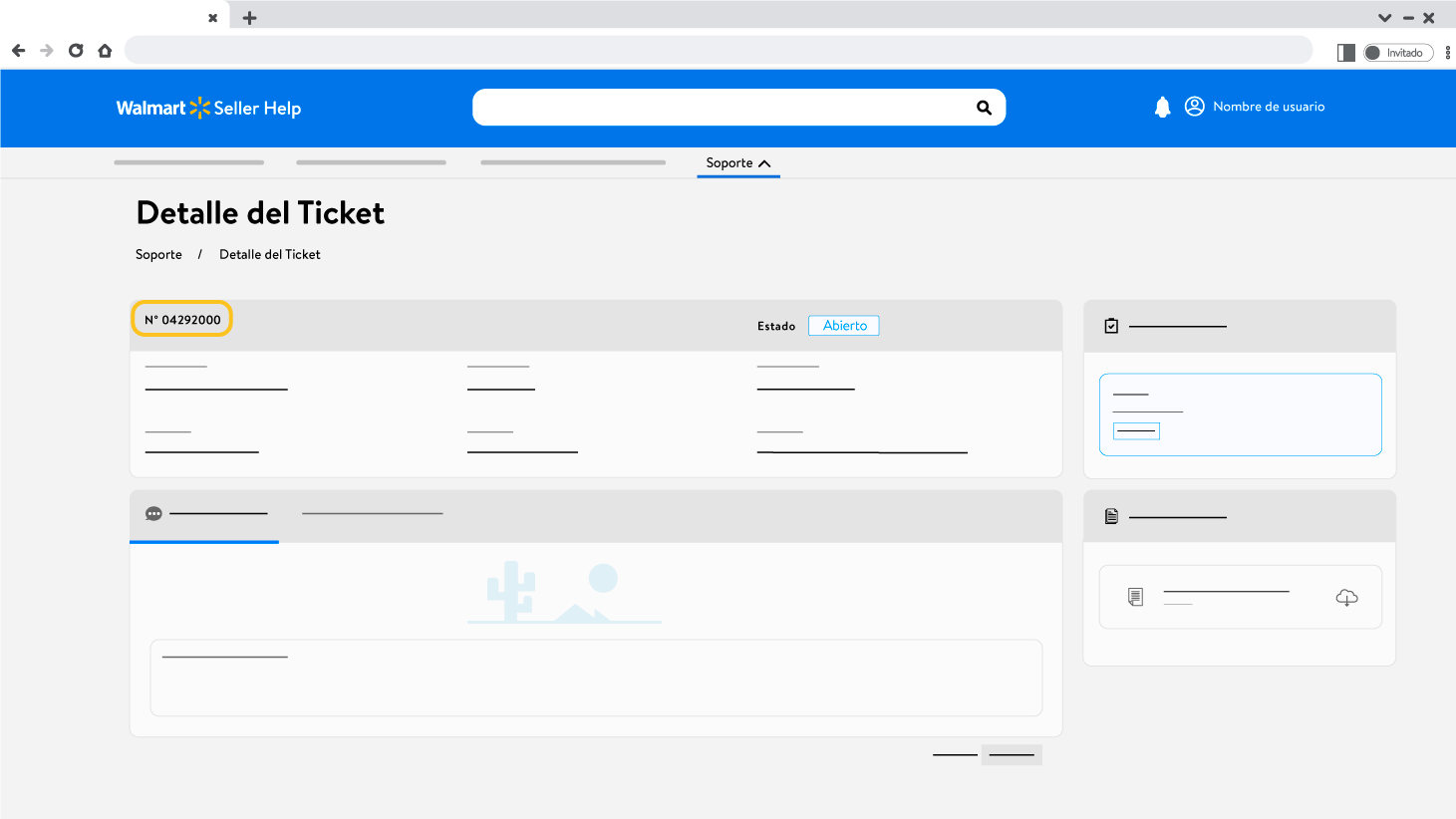The image size is (1456, 819).
Task: Click the message reply text box
Action: coord(596,678)
